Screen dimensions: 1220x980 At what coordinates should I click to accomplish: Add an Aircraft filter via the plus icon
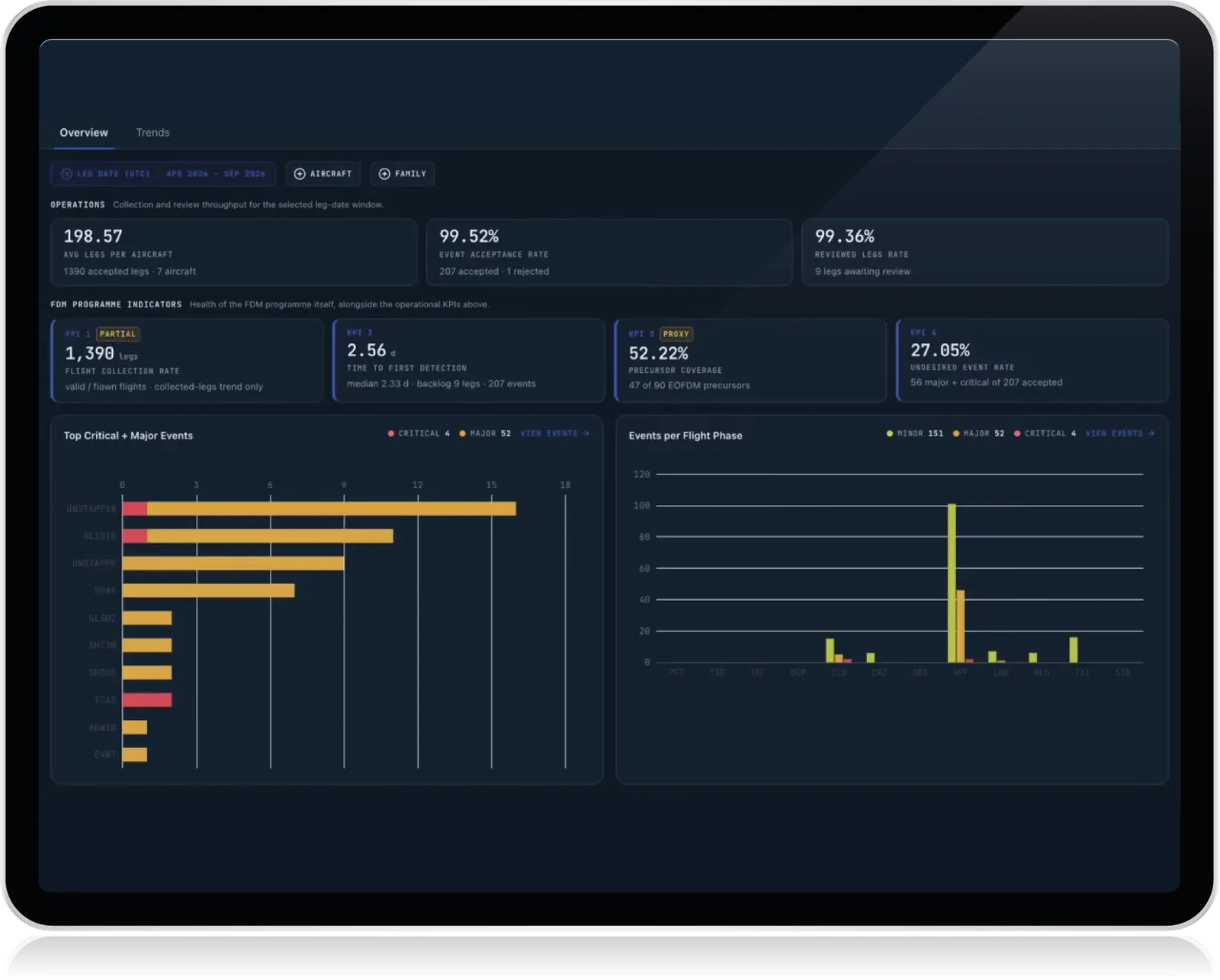coord(300,174)
